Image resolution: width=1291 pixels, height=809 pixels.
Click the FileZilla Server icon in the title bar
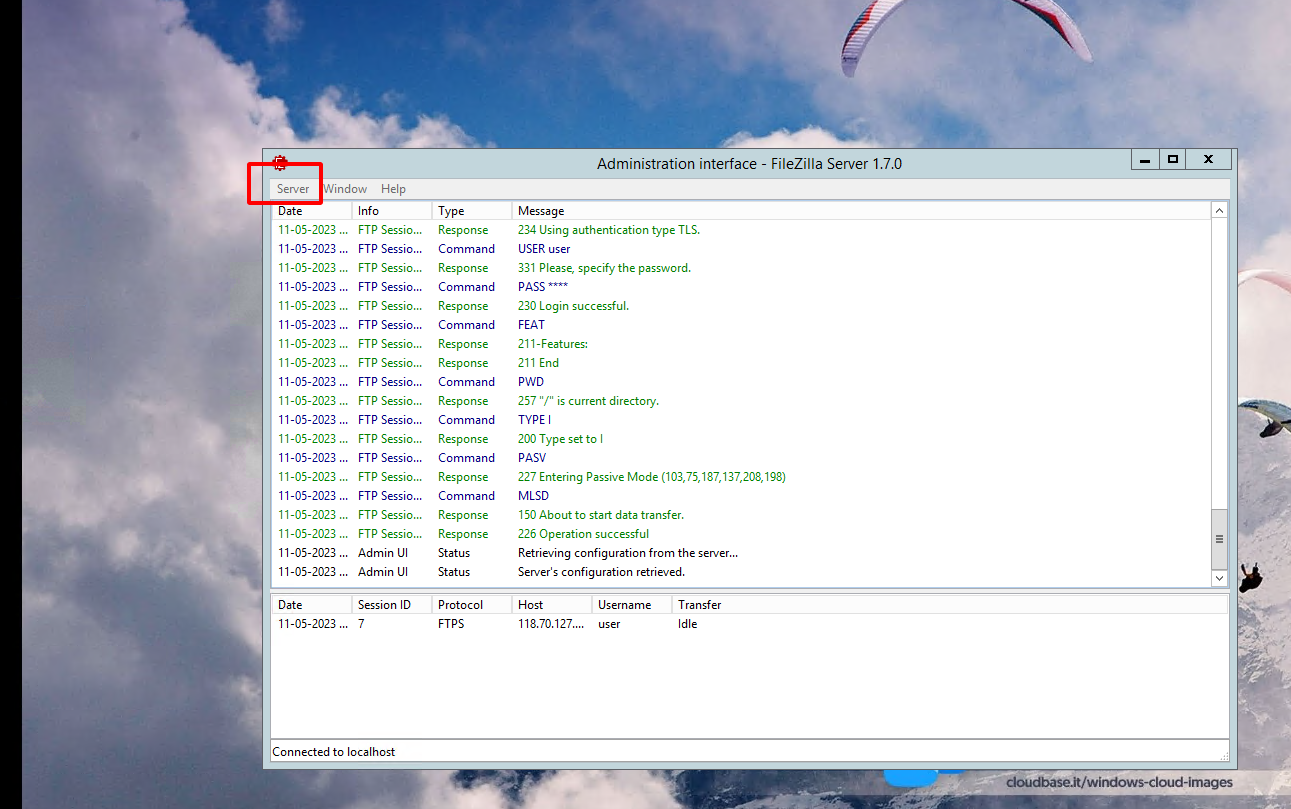coord(279,162)
